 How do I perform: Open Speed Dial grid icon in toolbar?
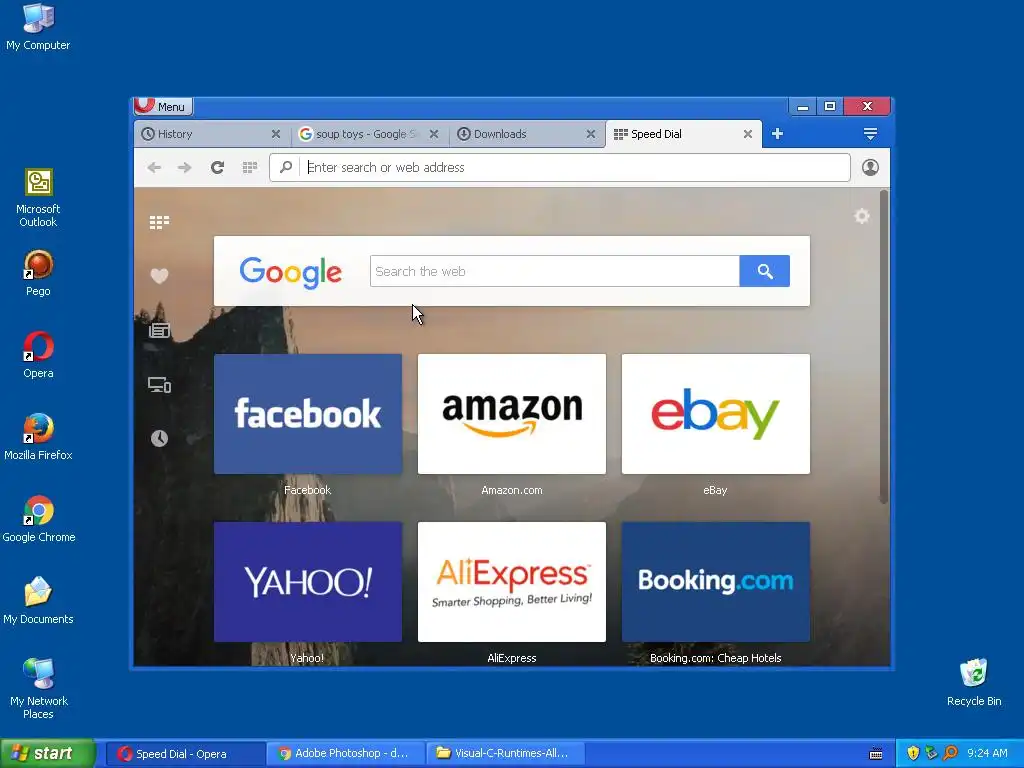pos(249,168)
